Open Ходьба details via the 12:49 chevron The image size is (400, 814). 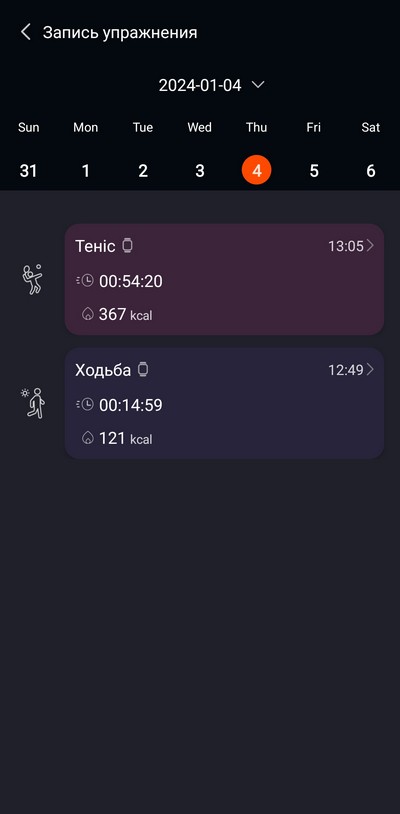(370, 370)
